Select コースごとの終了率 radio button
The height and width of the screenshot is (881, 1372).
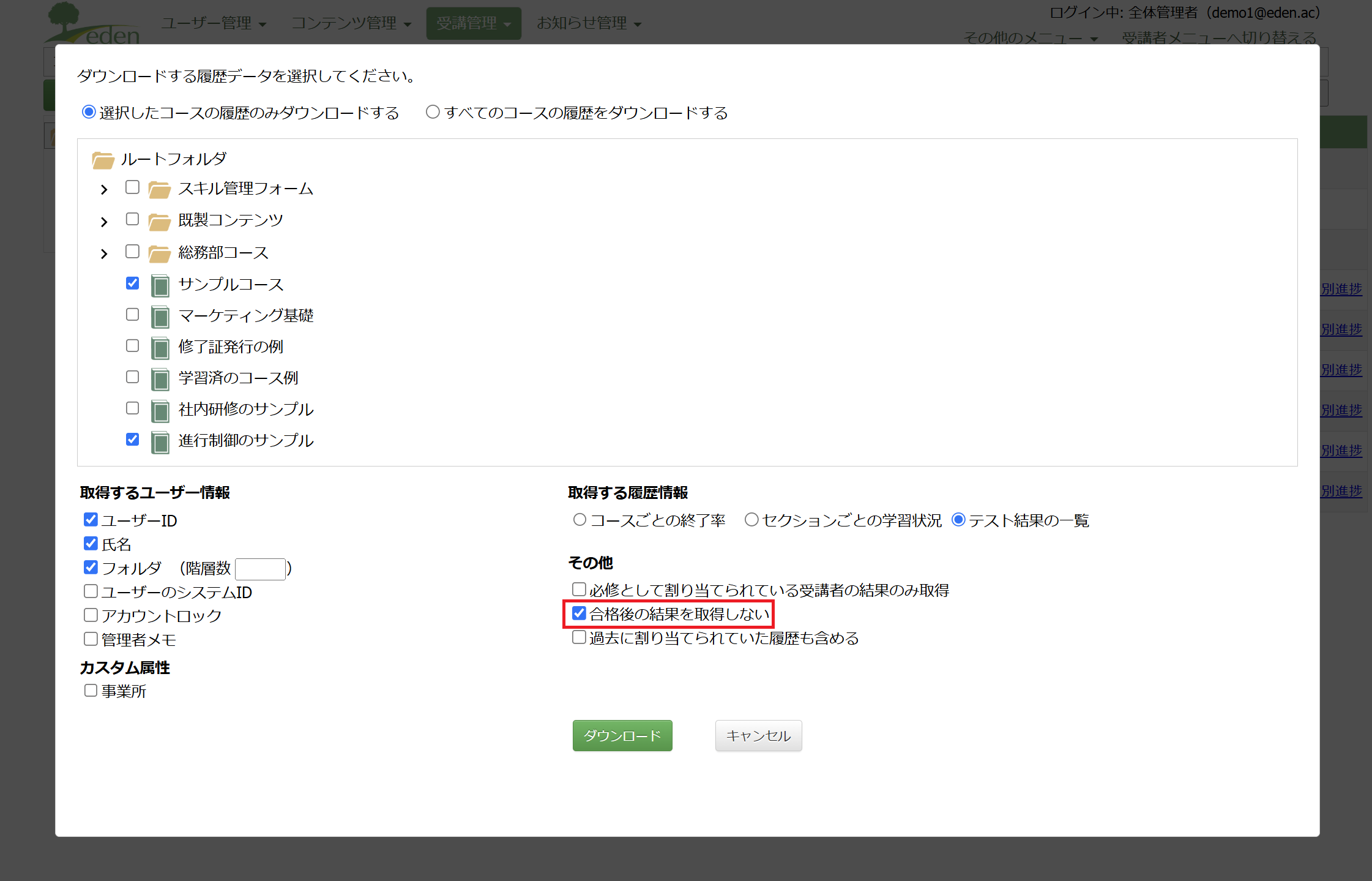point(580,520)
